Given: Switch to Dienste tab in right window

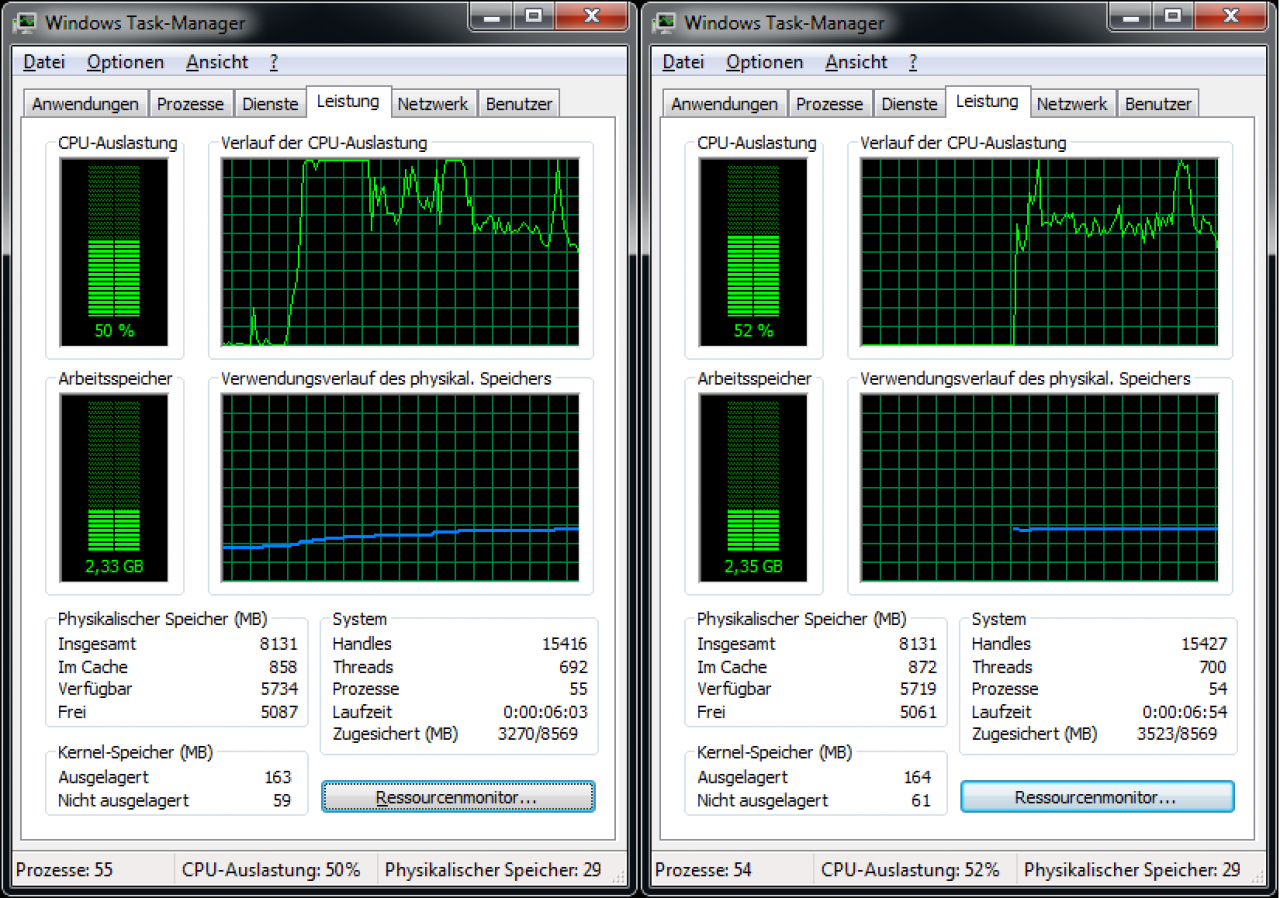Looking at the screenshot, I should (909, 104).
